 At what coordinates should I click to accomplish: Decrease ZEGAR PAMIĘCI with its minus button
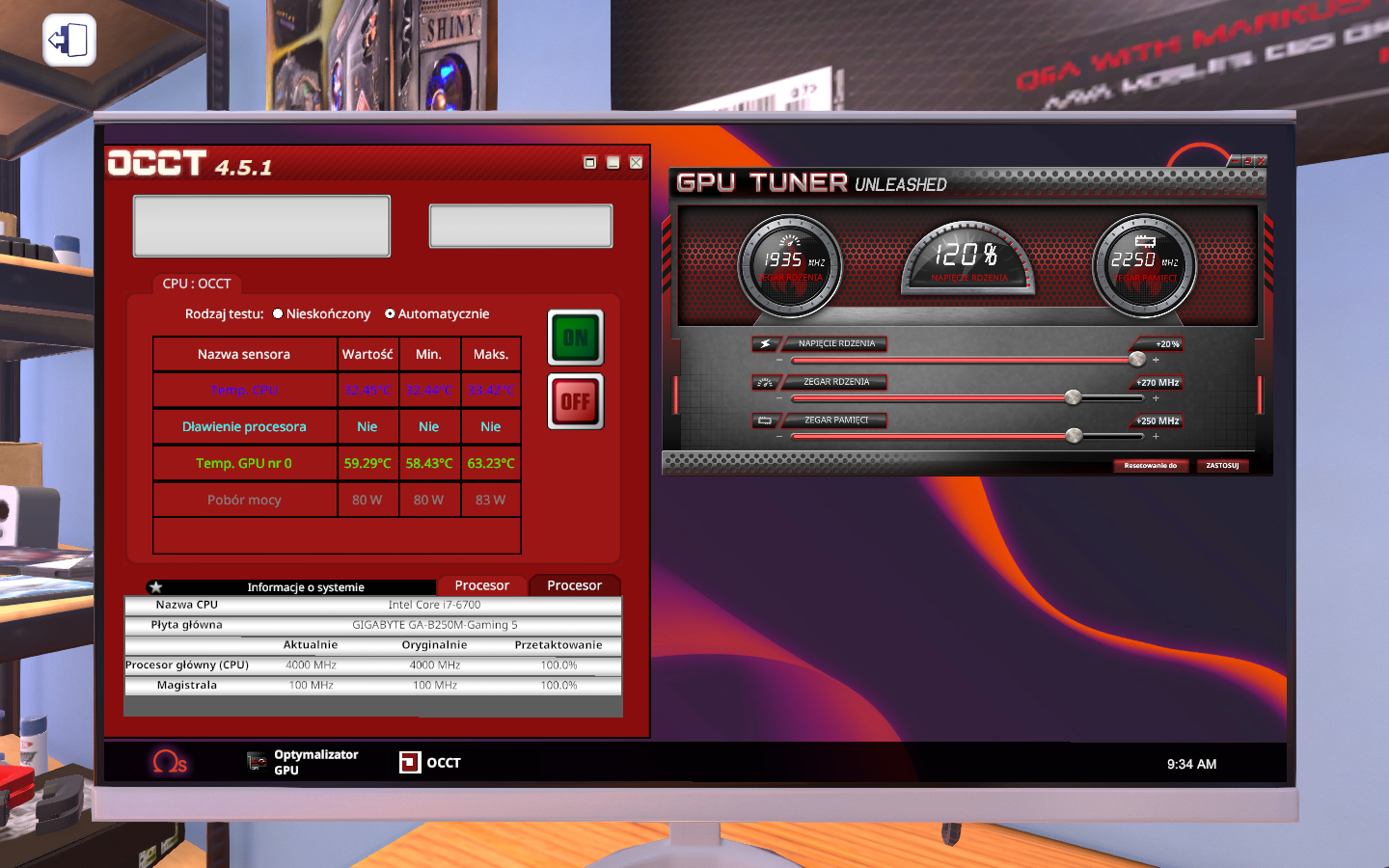pyautogui.click(x=779, y=436)
